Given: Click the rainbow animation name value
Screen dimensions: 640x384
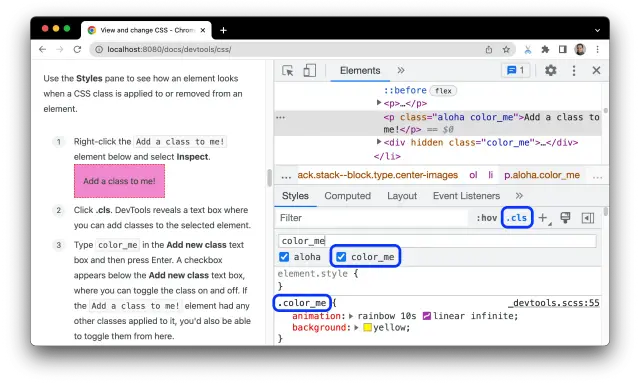Looking at the screenshot, I should click(x=376, y=316).
